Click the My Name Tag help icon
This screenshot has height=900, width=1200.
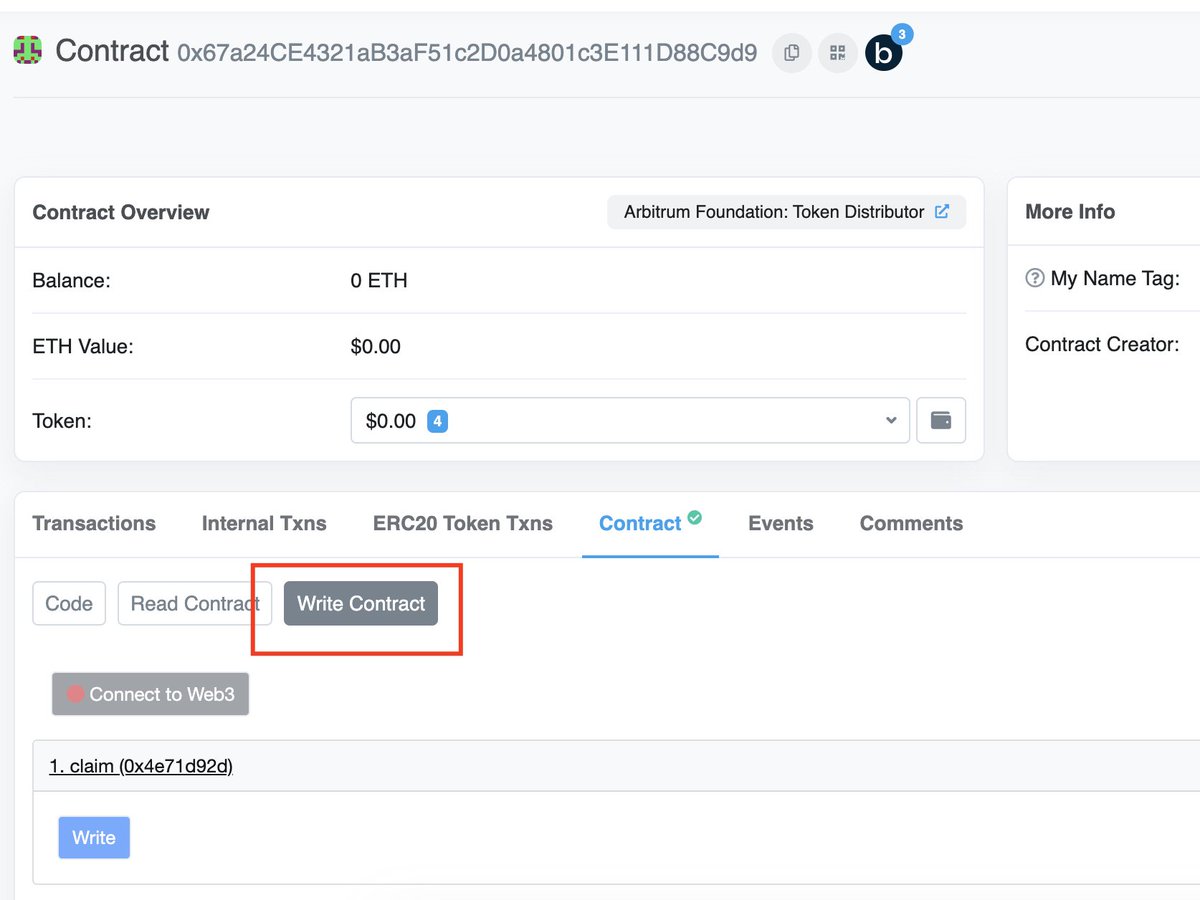(x=1035, y=278)
